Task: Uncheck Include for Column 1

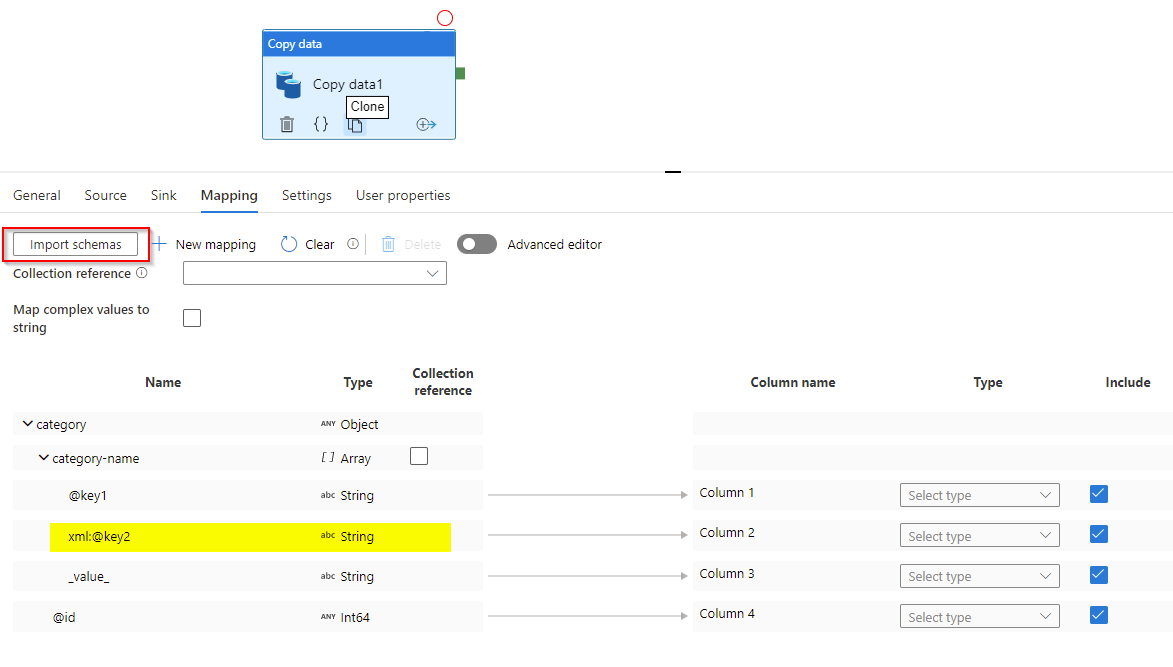Action: click(x=1098, y=493)
